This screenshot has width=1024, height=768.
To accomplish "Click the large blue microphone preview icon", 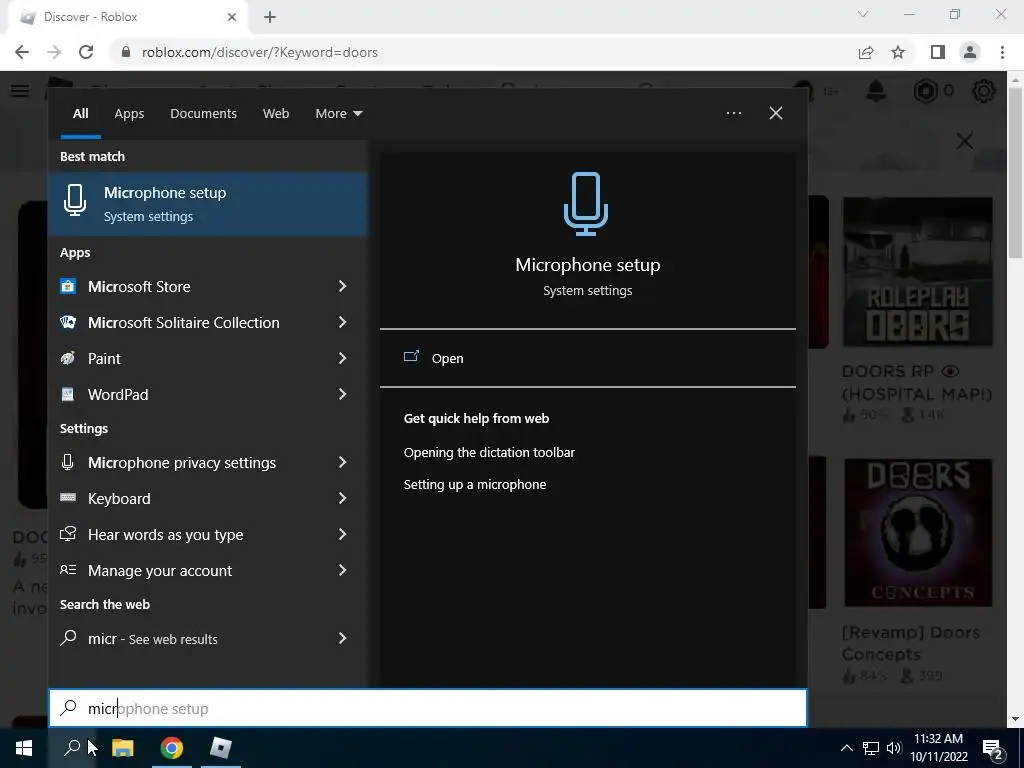I will [x=586, y=204].
